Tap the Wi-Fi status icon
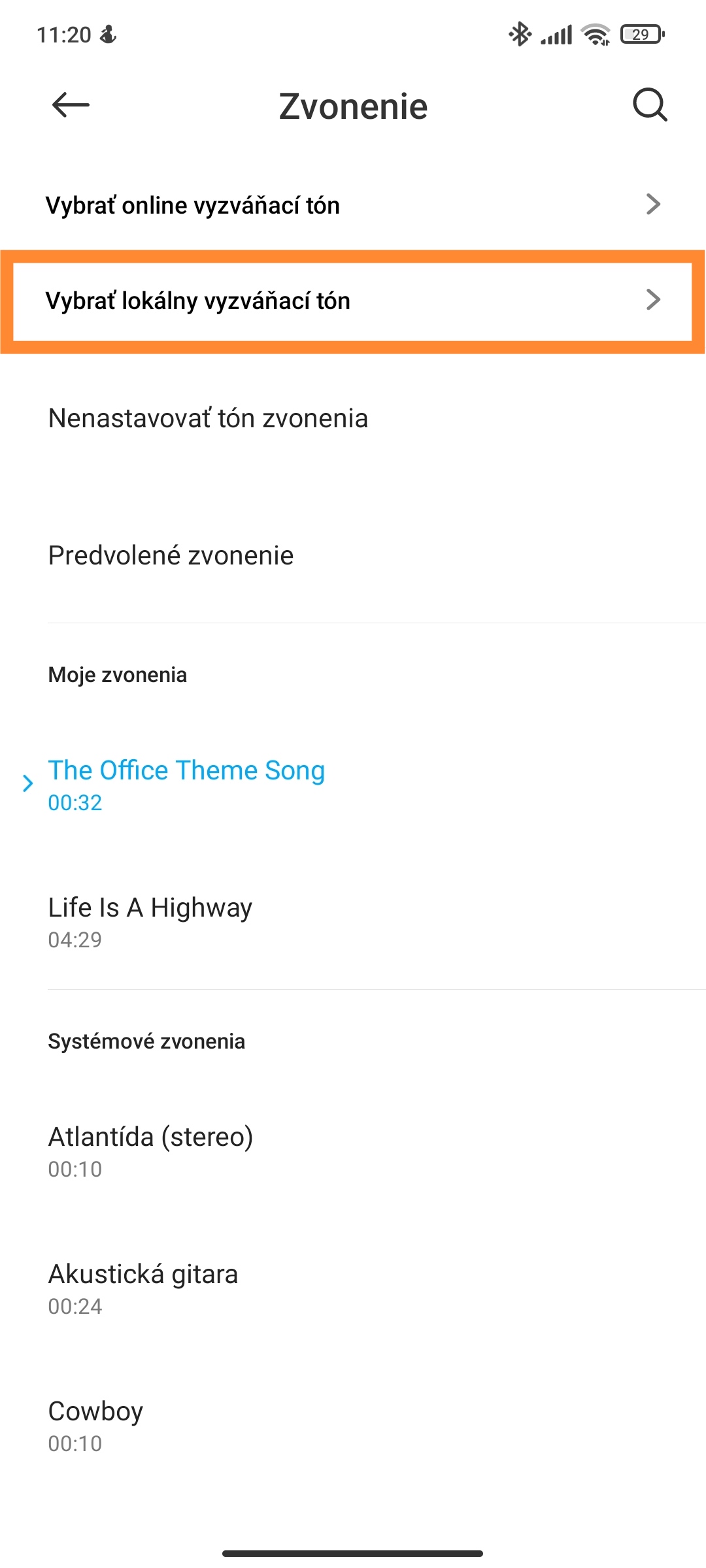The image size is (706, 1568). click(x=596, y=34)
